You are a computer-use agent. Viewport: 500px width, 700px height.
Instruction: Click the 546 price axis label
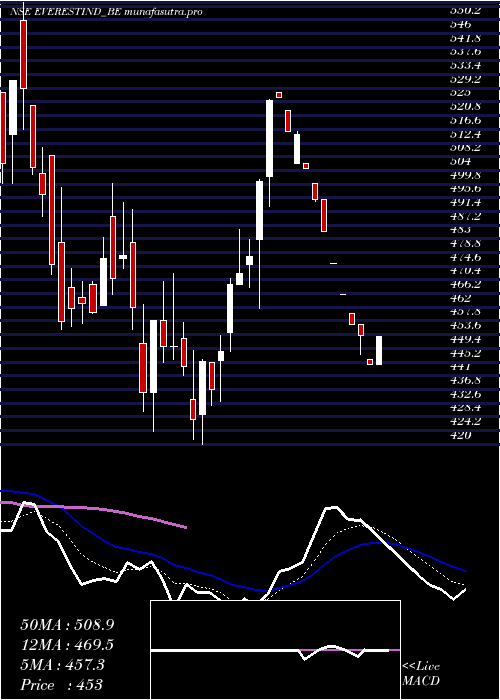tap(460, 24)
